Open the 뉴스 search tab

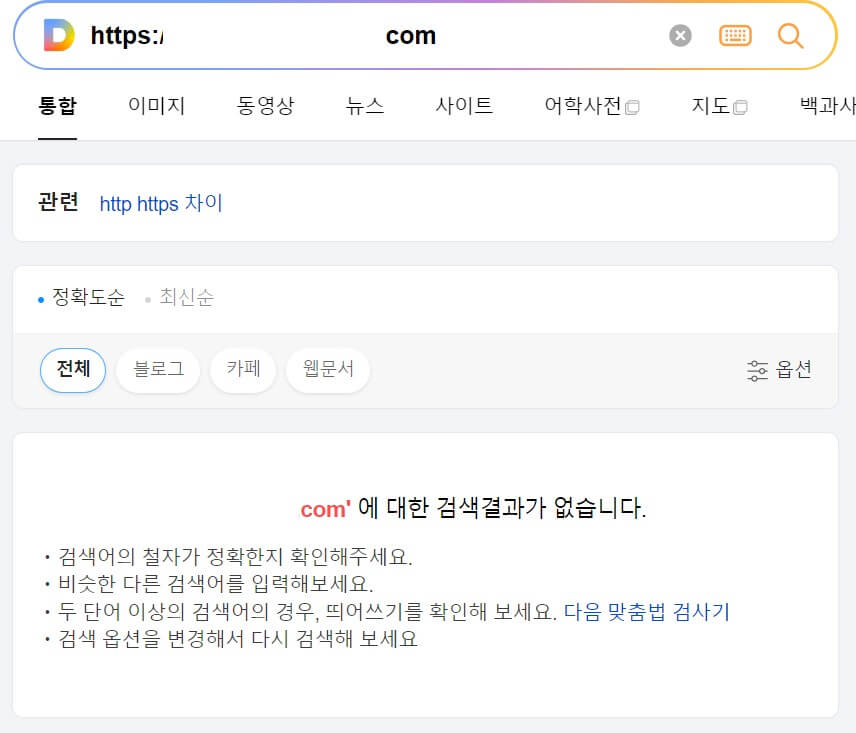point(364,106)
